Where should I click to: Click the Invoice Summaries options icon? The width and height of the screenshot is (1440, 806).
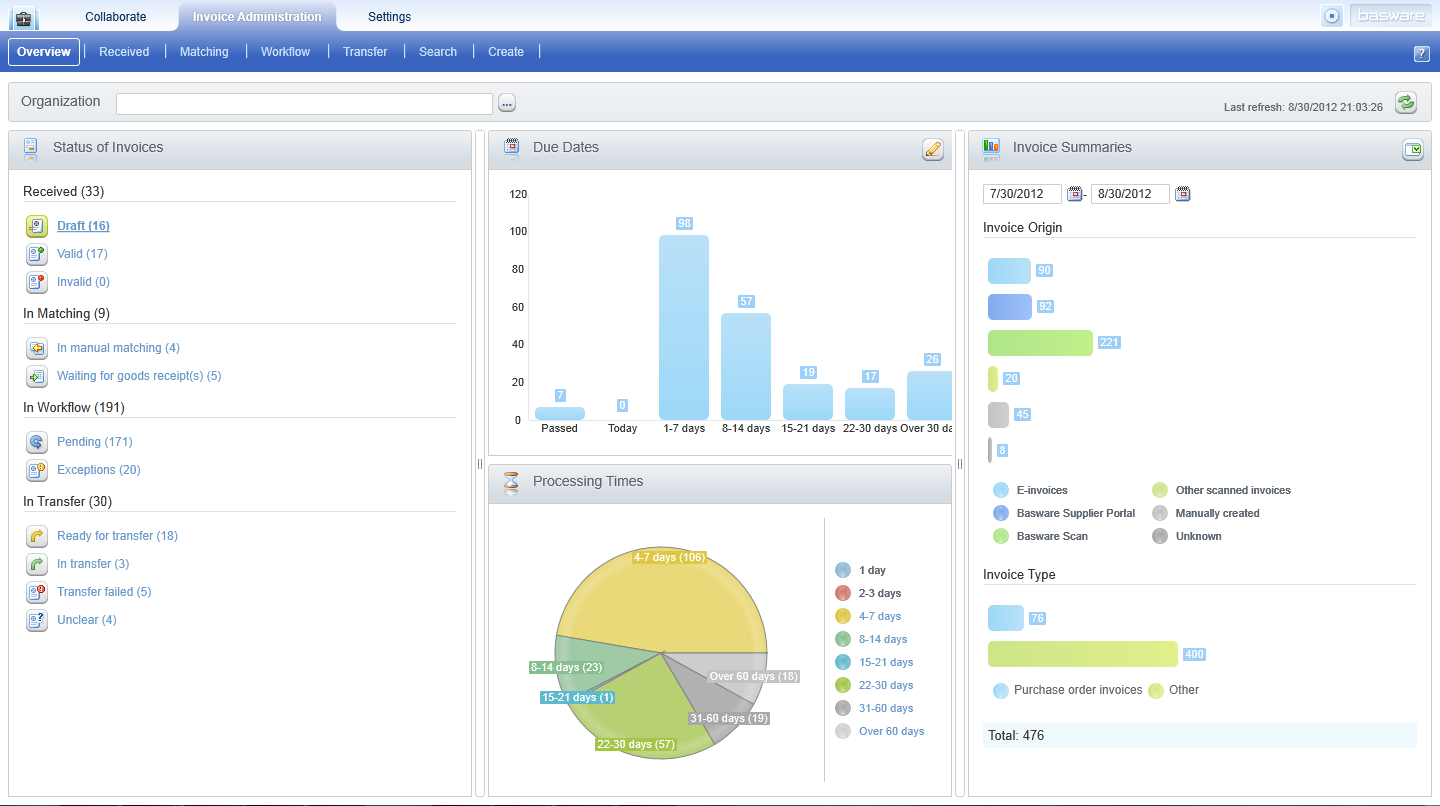[x=1413, y=150]
